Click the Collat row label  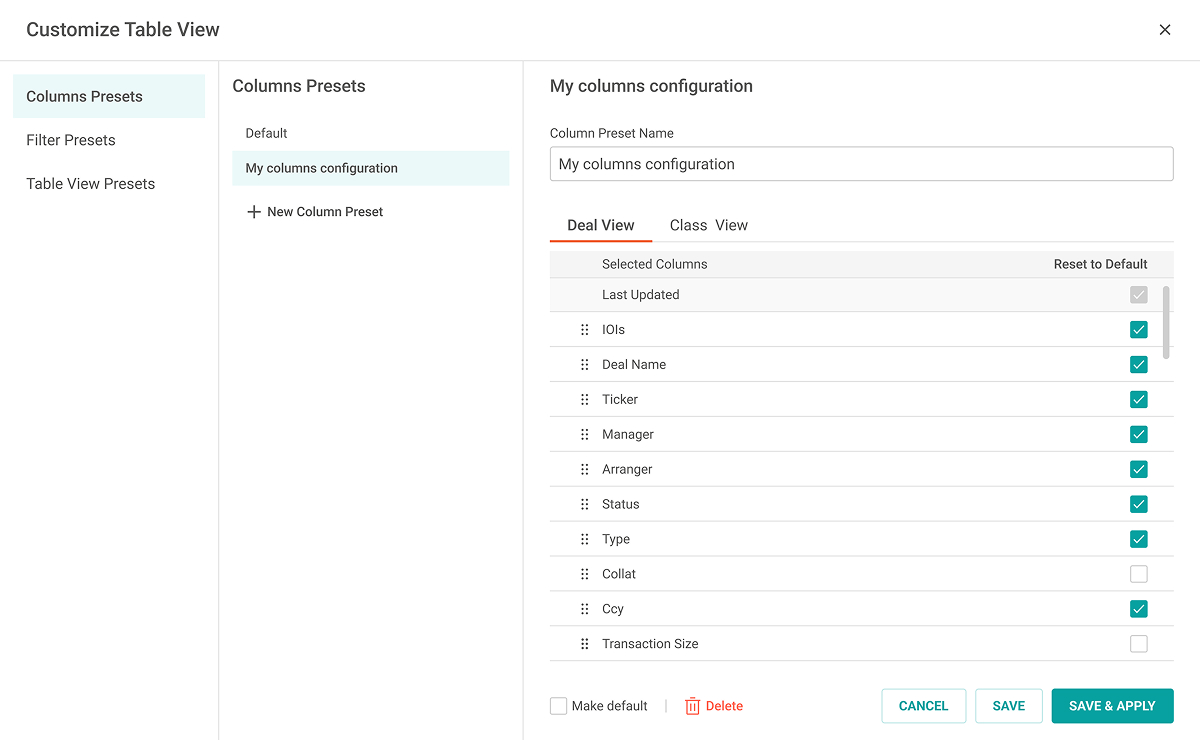pyautogui.click(x=619, y=574)
